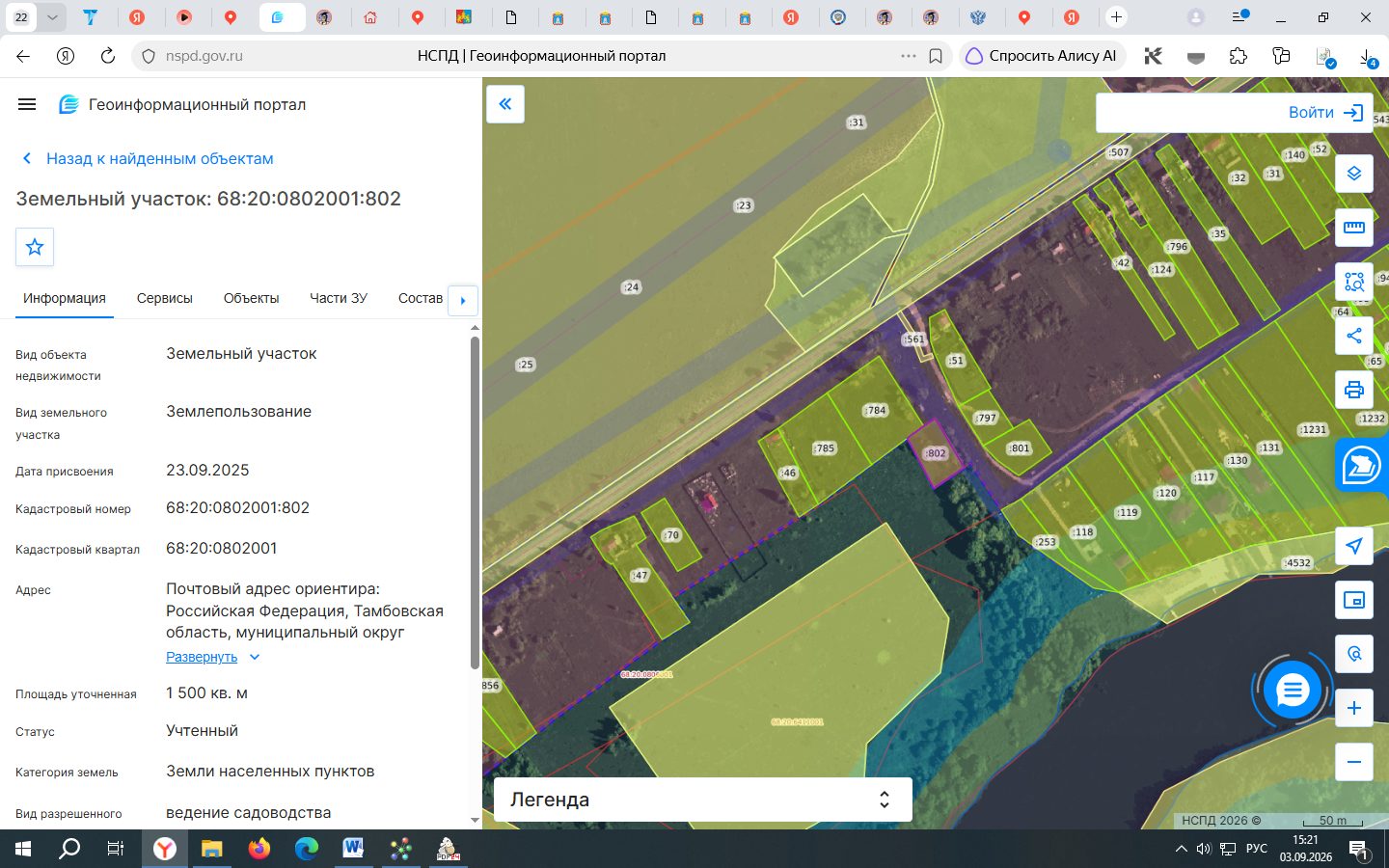Click the info panel vertical scrollbar
The image size is (1389, 868).
[x=475, y=502]
